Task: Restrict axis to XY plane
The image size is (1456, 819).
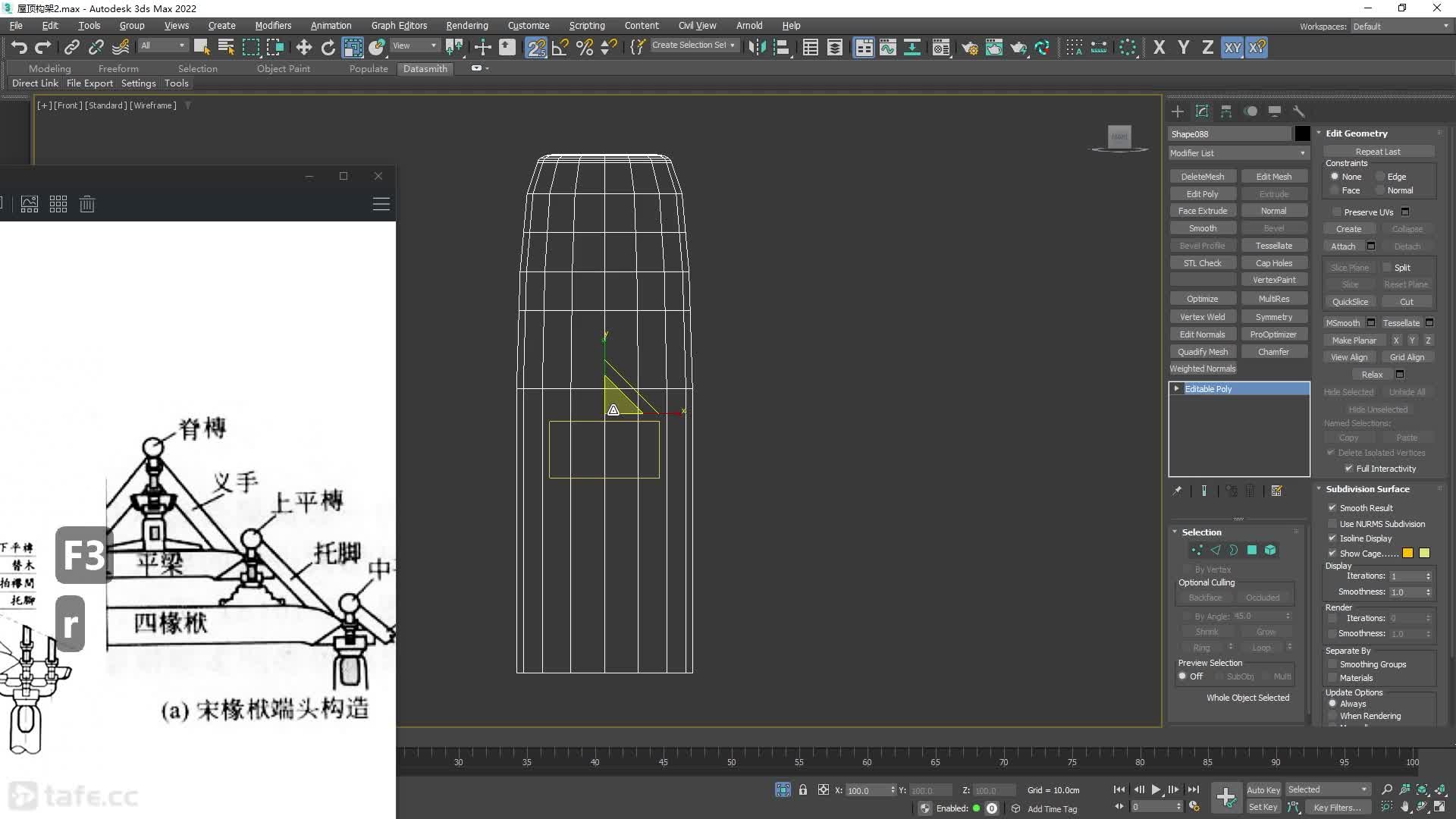Action: [1233, 48]
